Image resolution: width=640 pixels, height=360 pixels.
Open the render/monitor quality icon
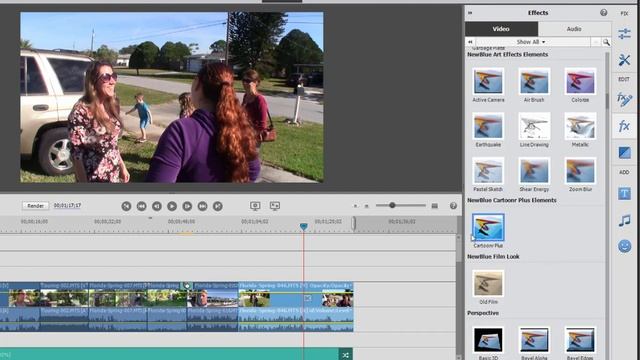click(x=255, y=206)
